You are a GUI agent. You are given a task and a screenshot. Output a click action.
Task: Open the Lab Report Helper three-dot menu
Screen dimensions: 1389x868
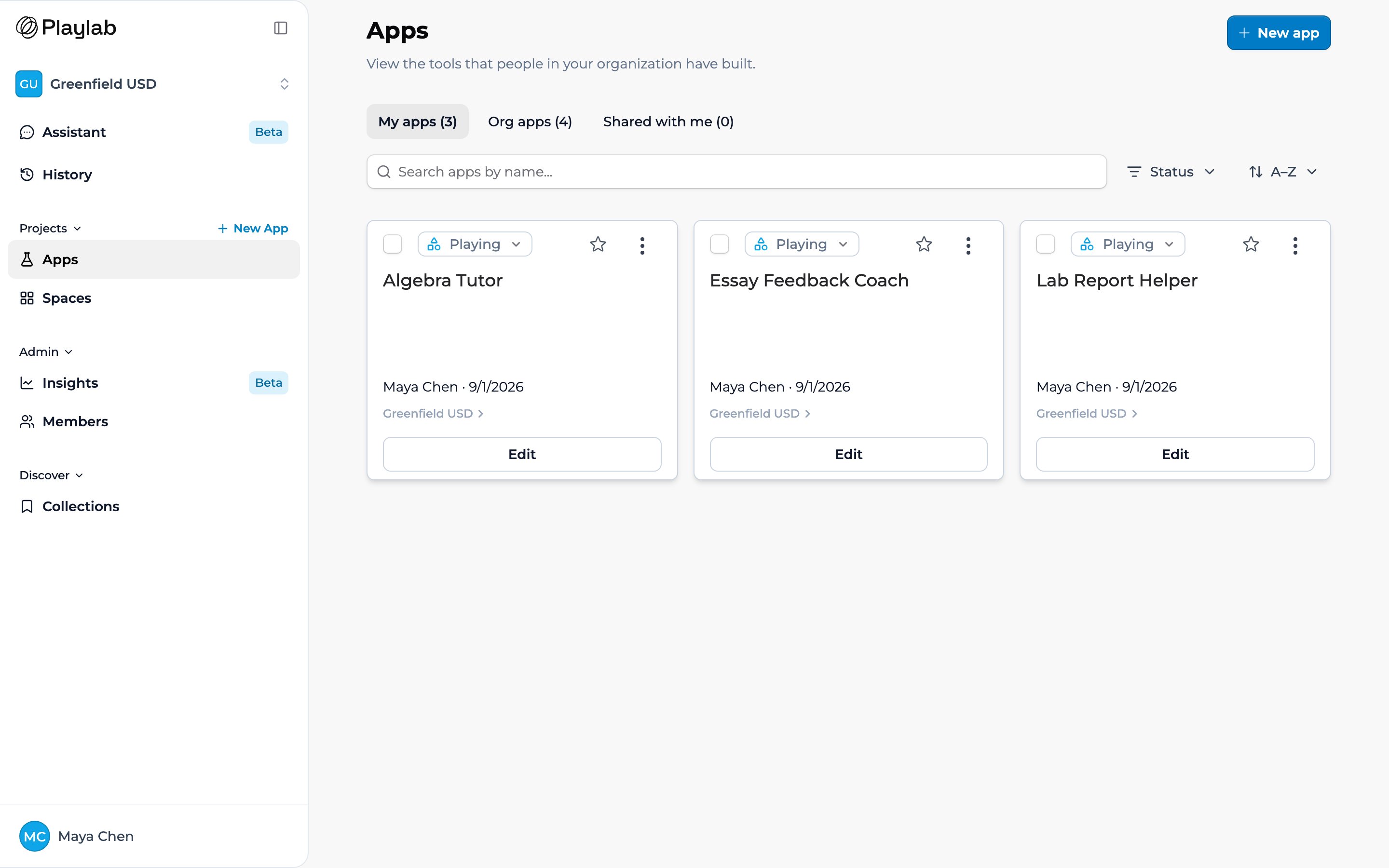click(1295, 246)
